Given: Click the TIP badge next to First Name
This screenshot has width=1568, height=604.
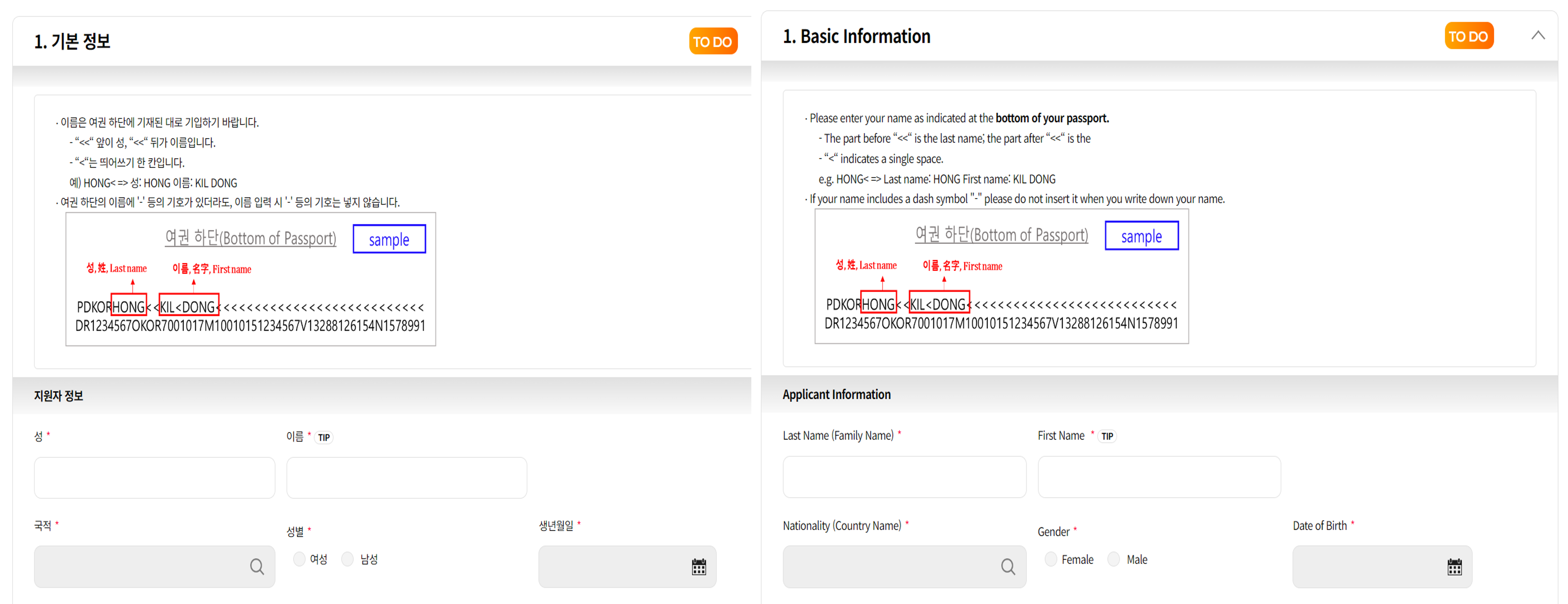Looking at the screenshot, I should coord(1107,436).
